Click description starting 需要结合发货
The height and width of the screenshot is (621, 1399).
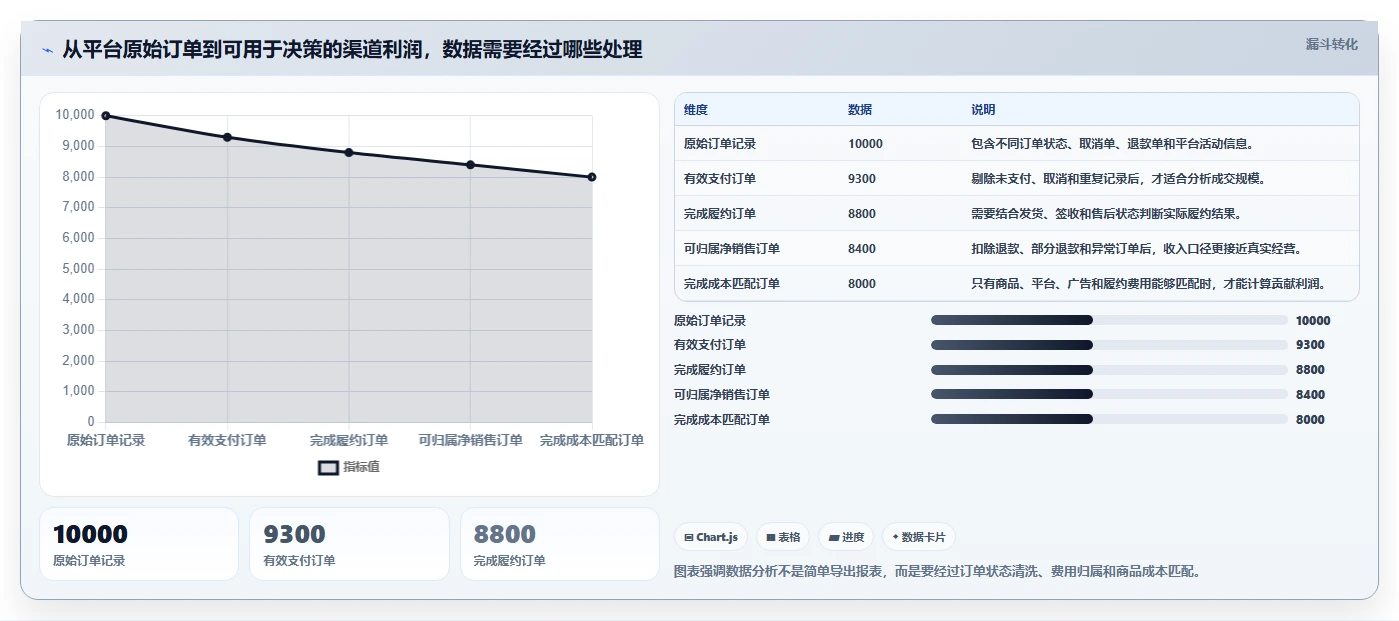[x=1106, y=214]
